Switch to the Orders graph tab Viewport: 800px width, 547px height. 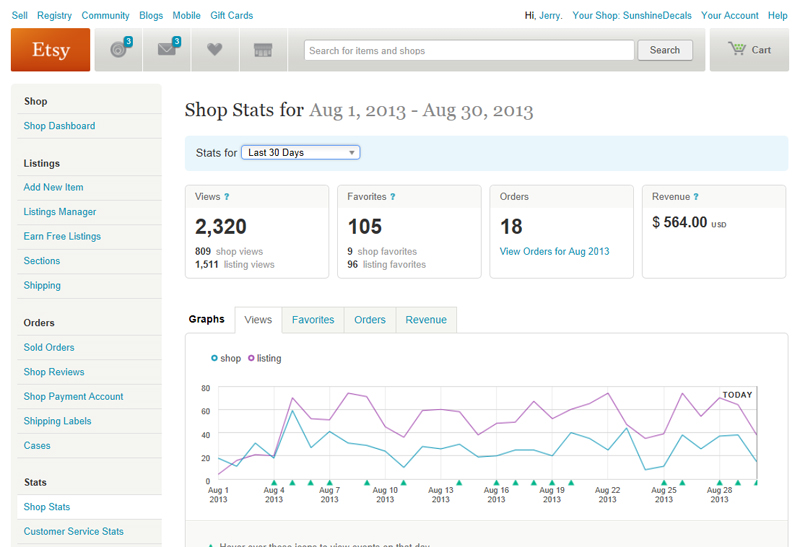pyautogui.click(x=370, y=320)
